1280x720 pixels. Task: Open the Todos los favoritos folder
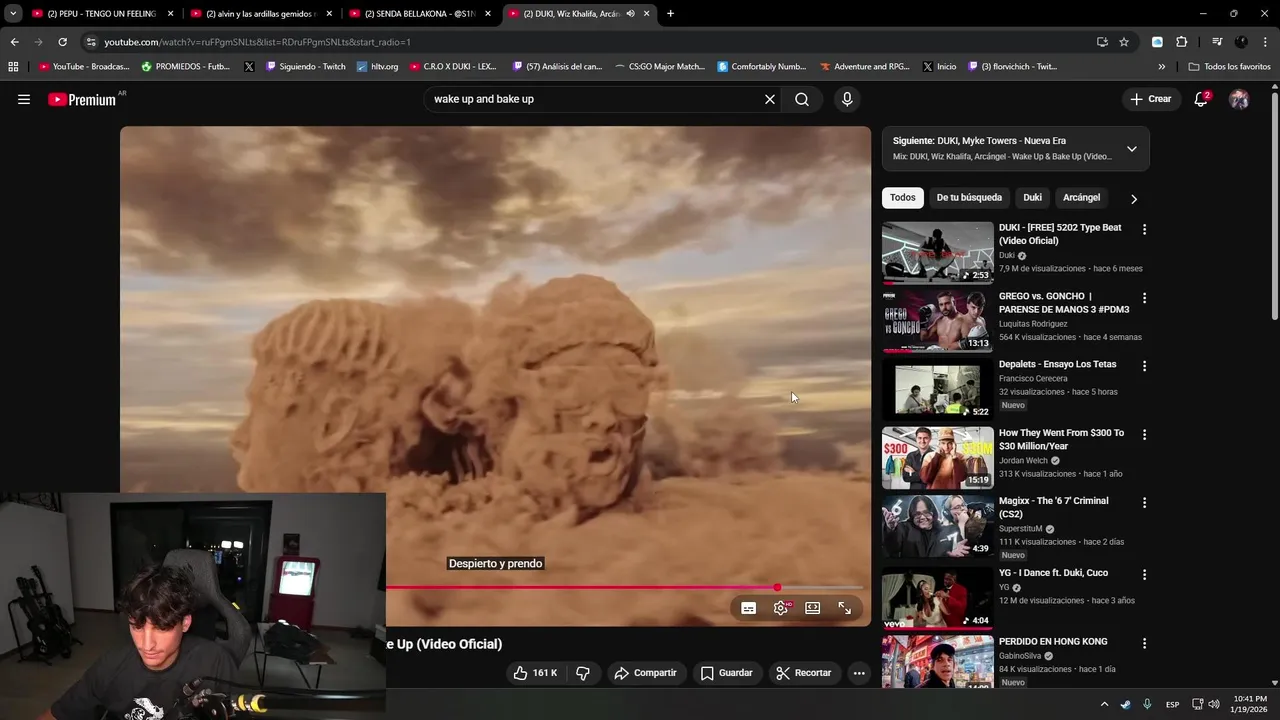coord(1230,67)
